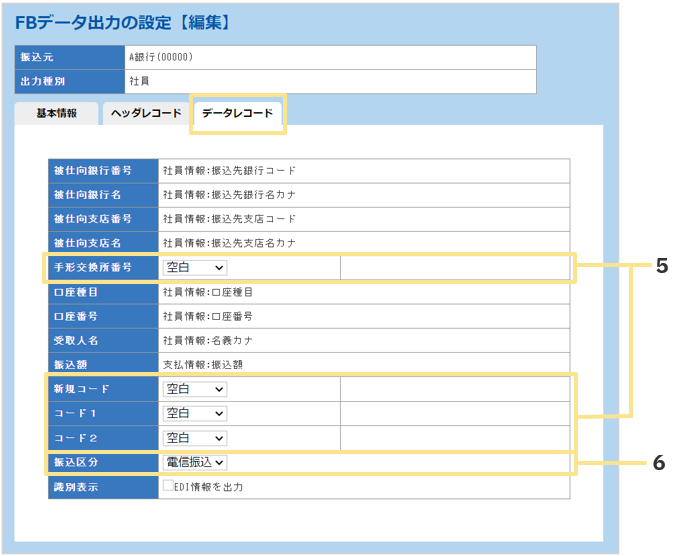The image size is (681, 556).
Task: Click the text field beside 新規コード dropdown
Action: 454,389
